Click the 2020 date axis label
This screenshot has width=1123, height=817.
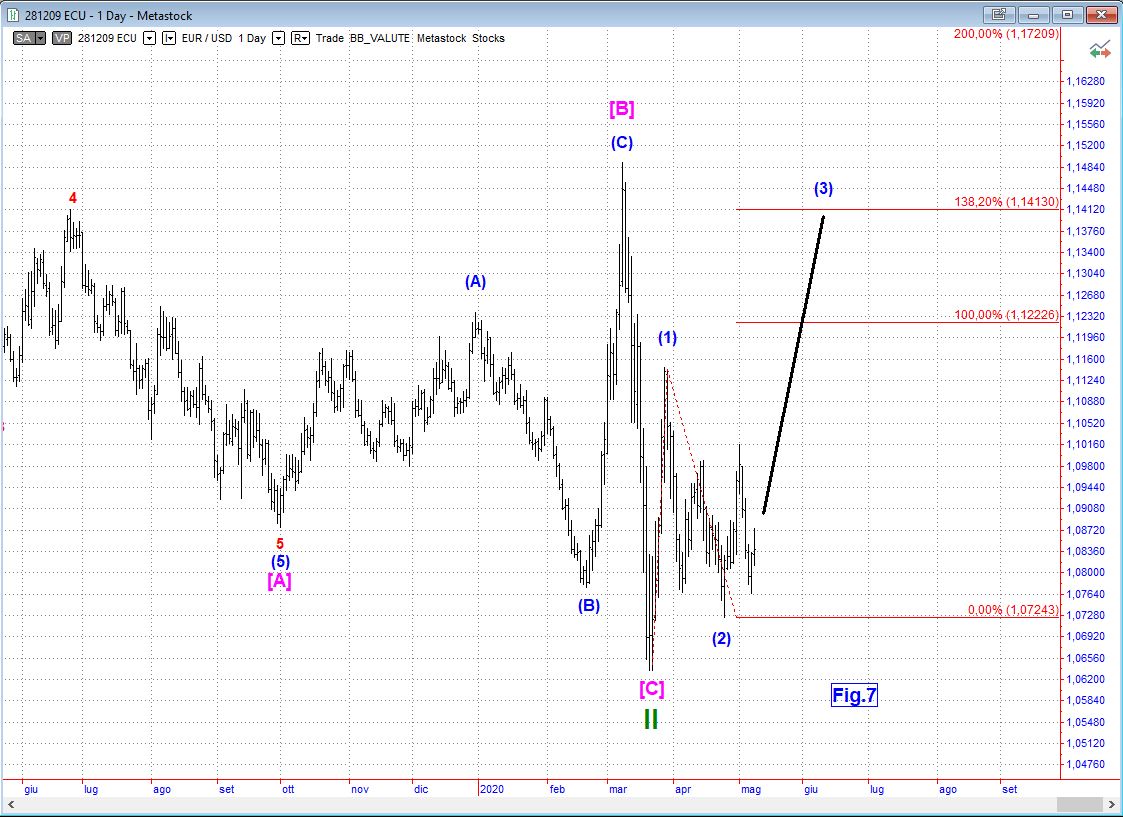point(492,789)
